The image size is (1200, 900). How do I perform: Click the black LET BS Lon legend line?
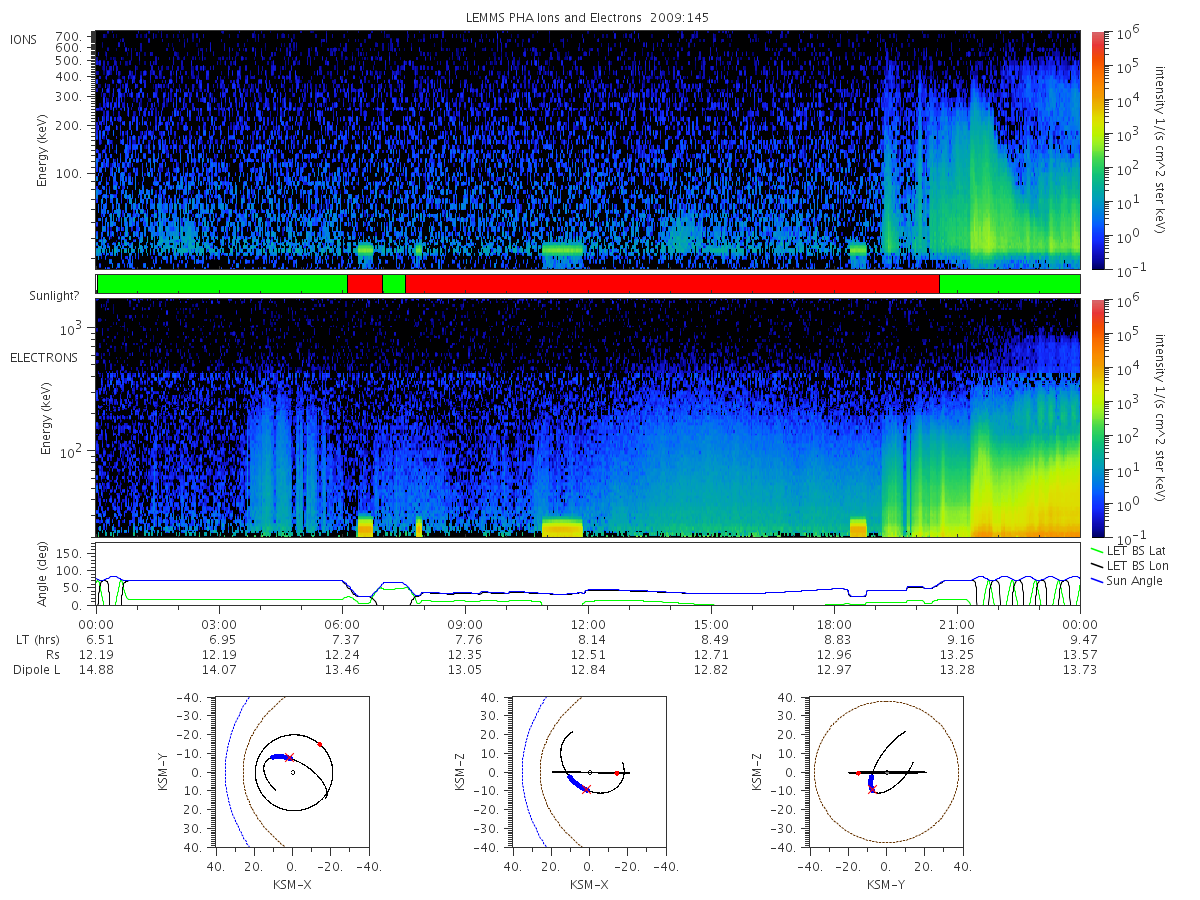tap(1099, 566)
